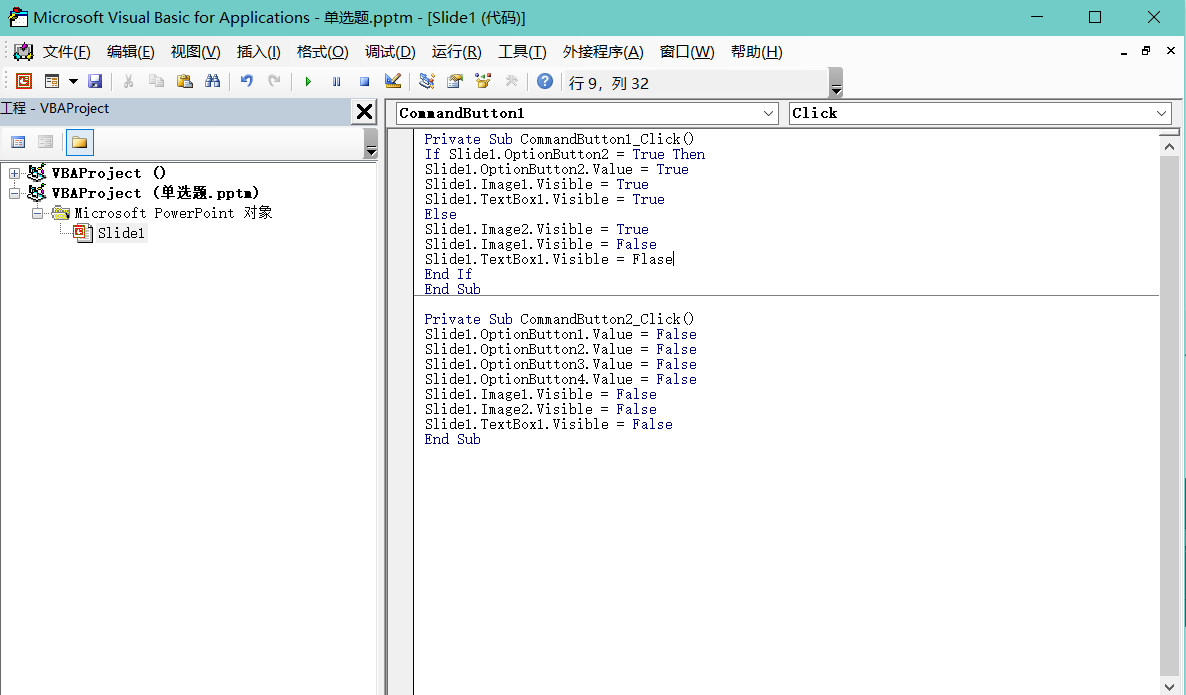Click 'Private Sub CommandButton2_Click()' line
Screen dimensions: 1186x695
[x=559, y=319]
